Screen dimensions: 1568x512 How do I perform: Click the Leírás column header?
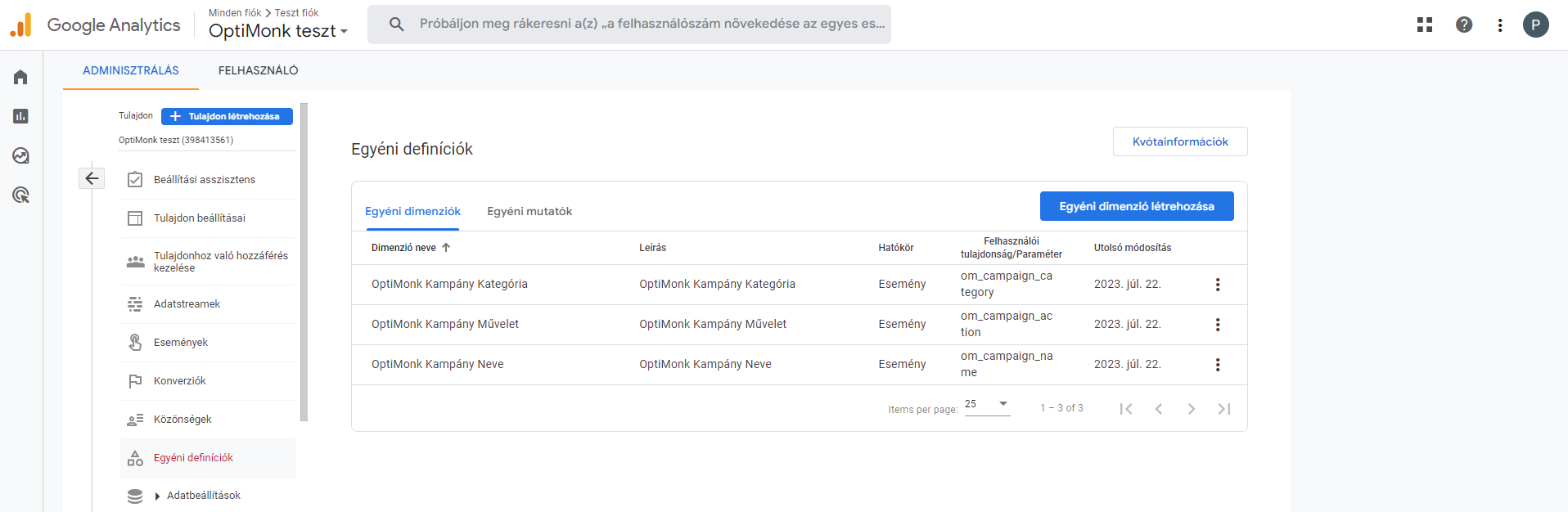[x=653, y=248]
